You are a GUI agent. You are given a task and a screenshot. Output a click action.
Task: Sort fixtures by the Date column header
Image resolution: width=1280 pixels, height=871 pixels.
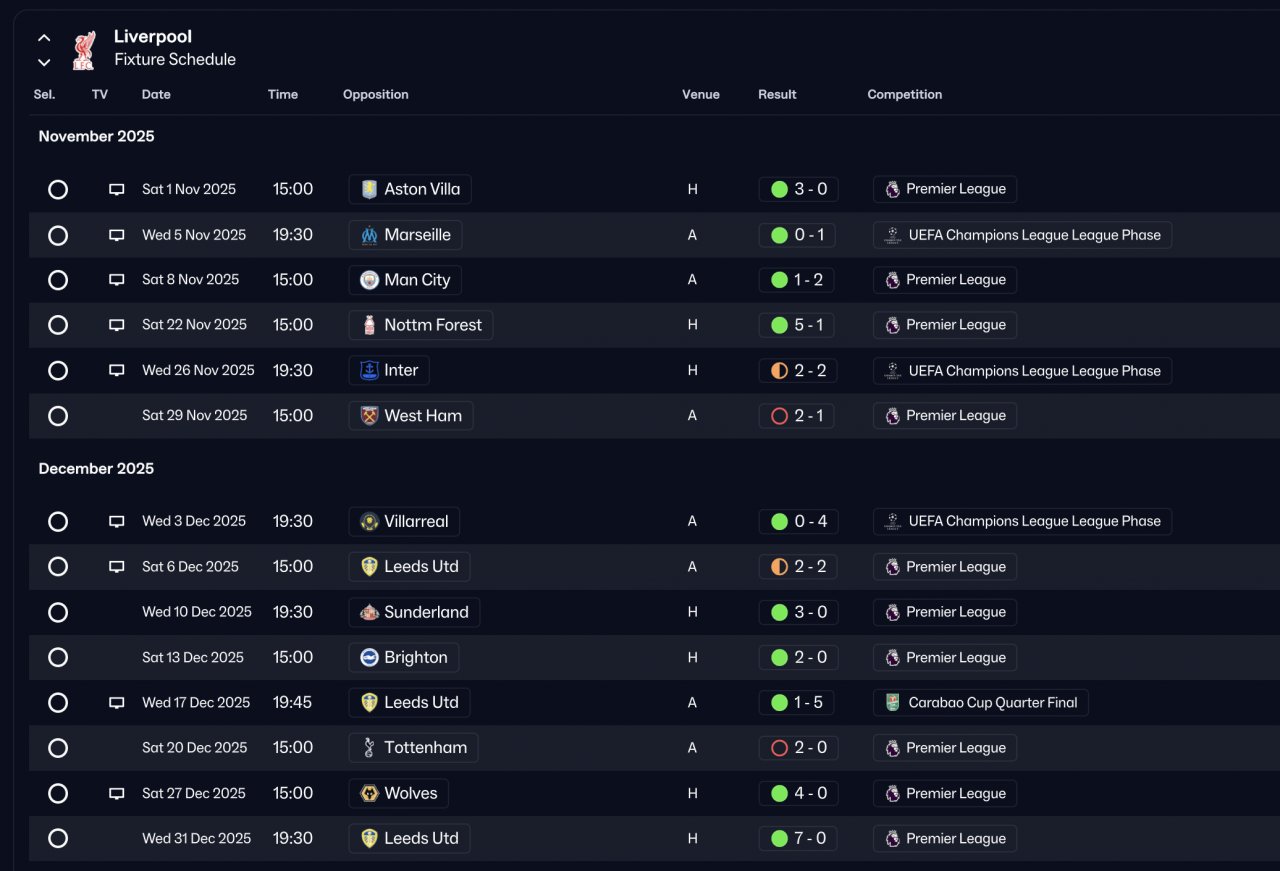coord(156,94)
